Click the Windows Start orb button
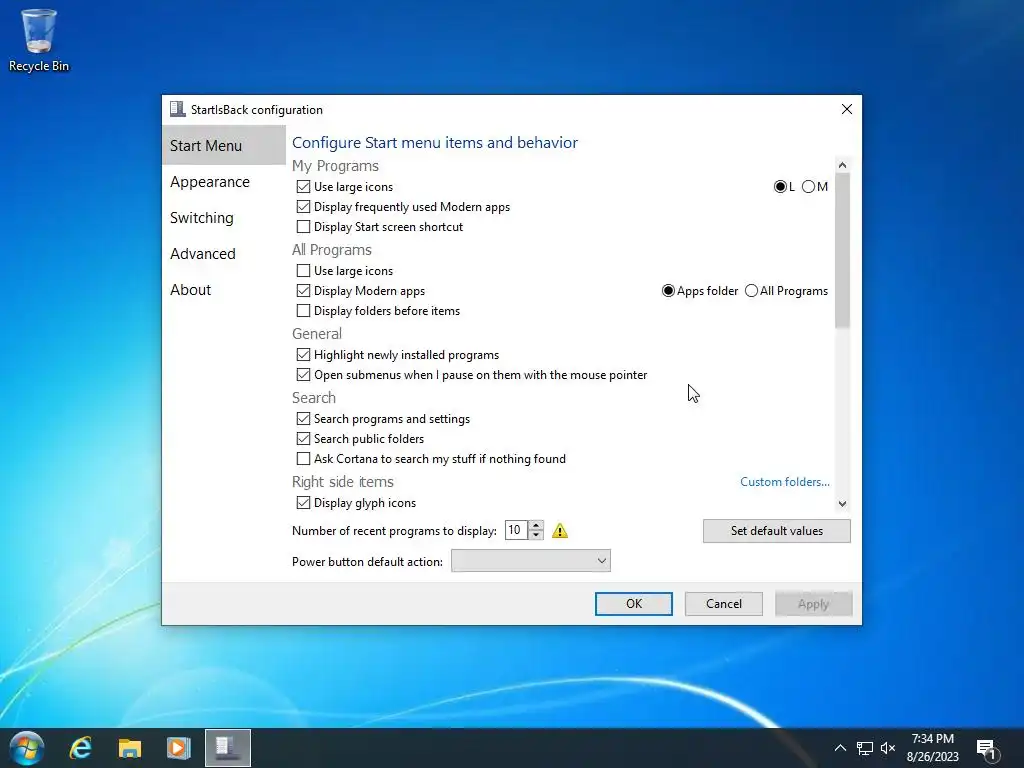The width and height of the screenshot is (1024, 768). [27, 748]
